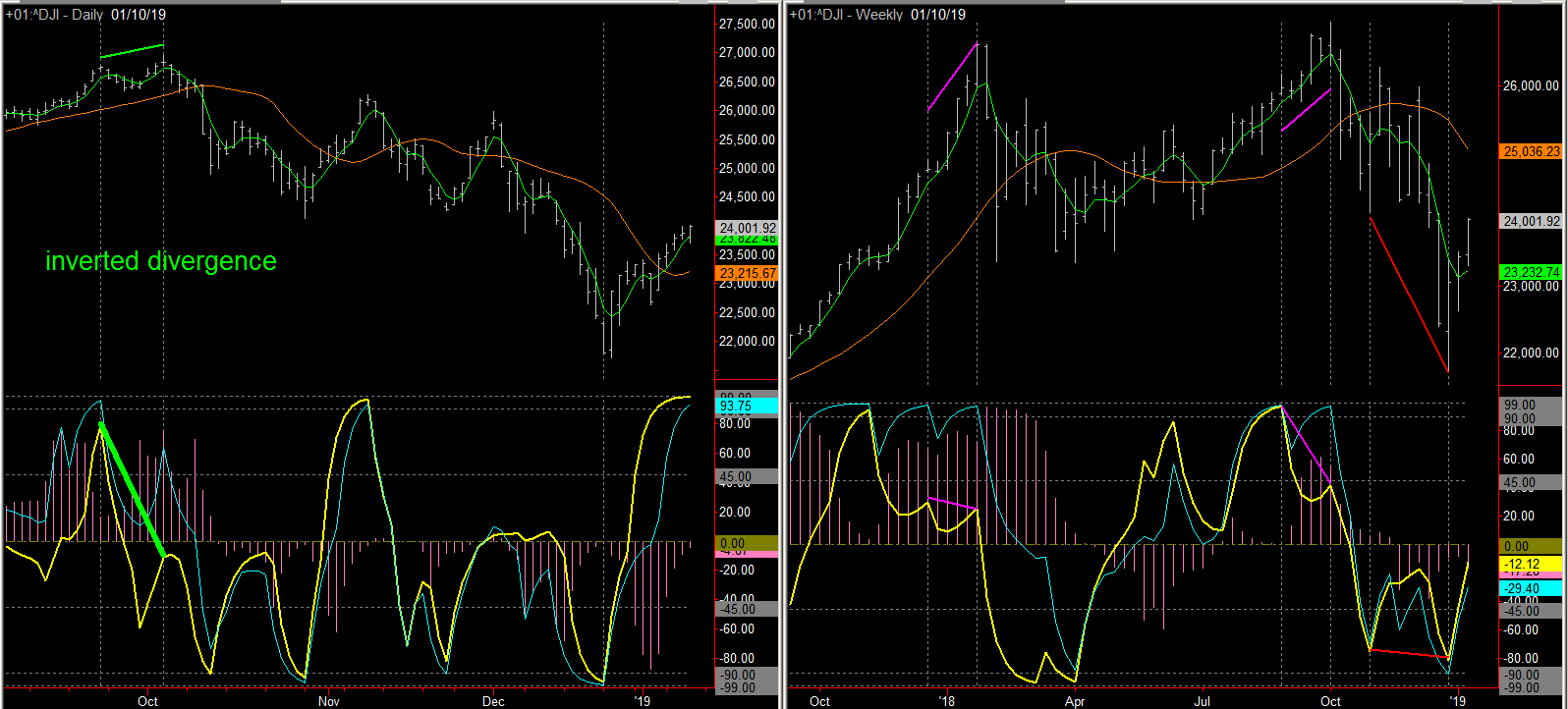Click the orange 23,215.67 moving-average label
The height and width of the screenshot is (709, 1568).
(748, 273)
